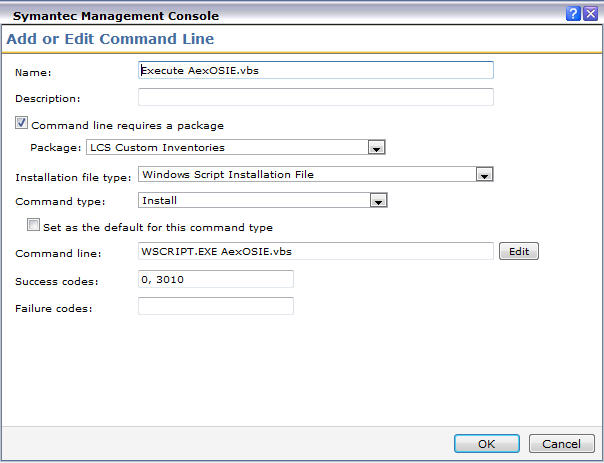The width and height of the screenshot is (604, 463).
Task: Focus the Name text field
Action: pyautogui.click(x=315, y=70)
